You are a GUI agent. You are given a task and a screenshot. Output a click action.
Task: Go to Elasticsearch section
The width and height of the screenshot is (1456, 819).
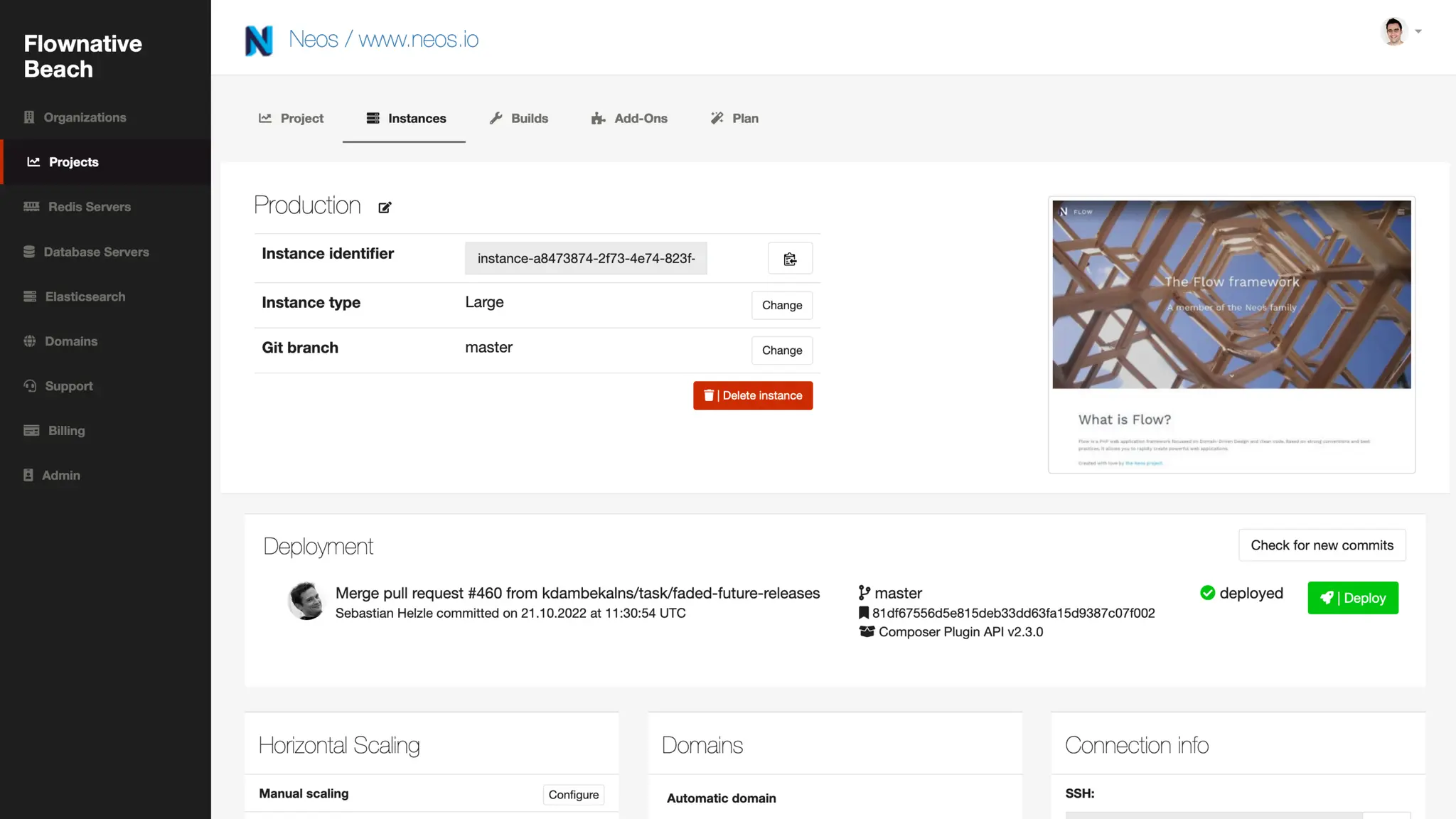tap(85, 296)
